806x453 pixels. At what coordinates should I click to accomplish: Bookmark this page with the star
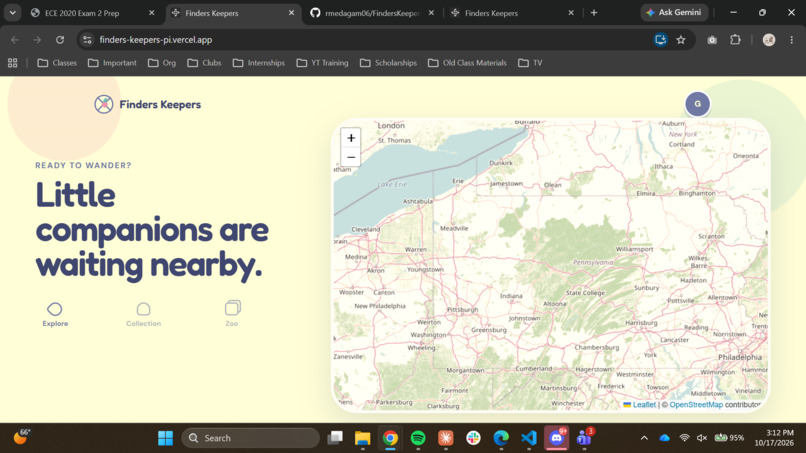pyautogui.click(x=681, y=40)
